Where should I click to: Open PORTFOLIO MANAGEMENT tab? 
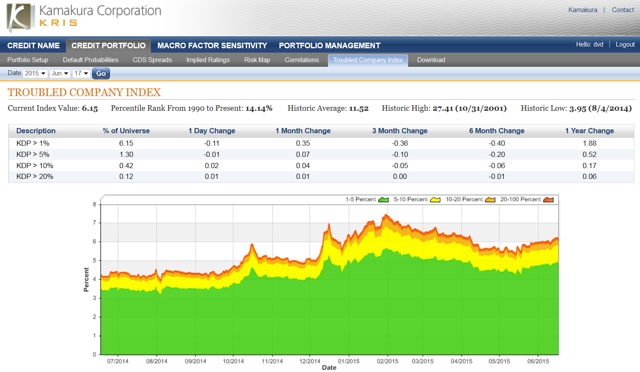(329, 46)
